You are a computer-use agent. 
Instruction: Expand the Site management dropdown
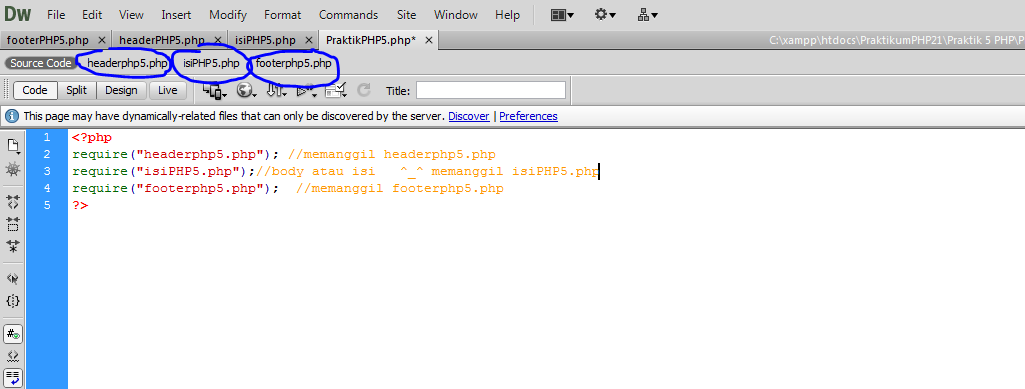648,14
